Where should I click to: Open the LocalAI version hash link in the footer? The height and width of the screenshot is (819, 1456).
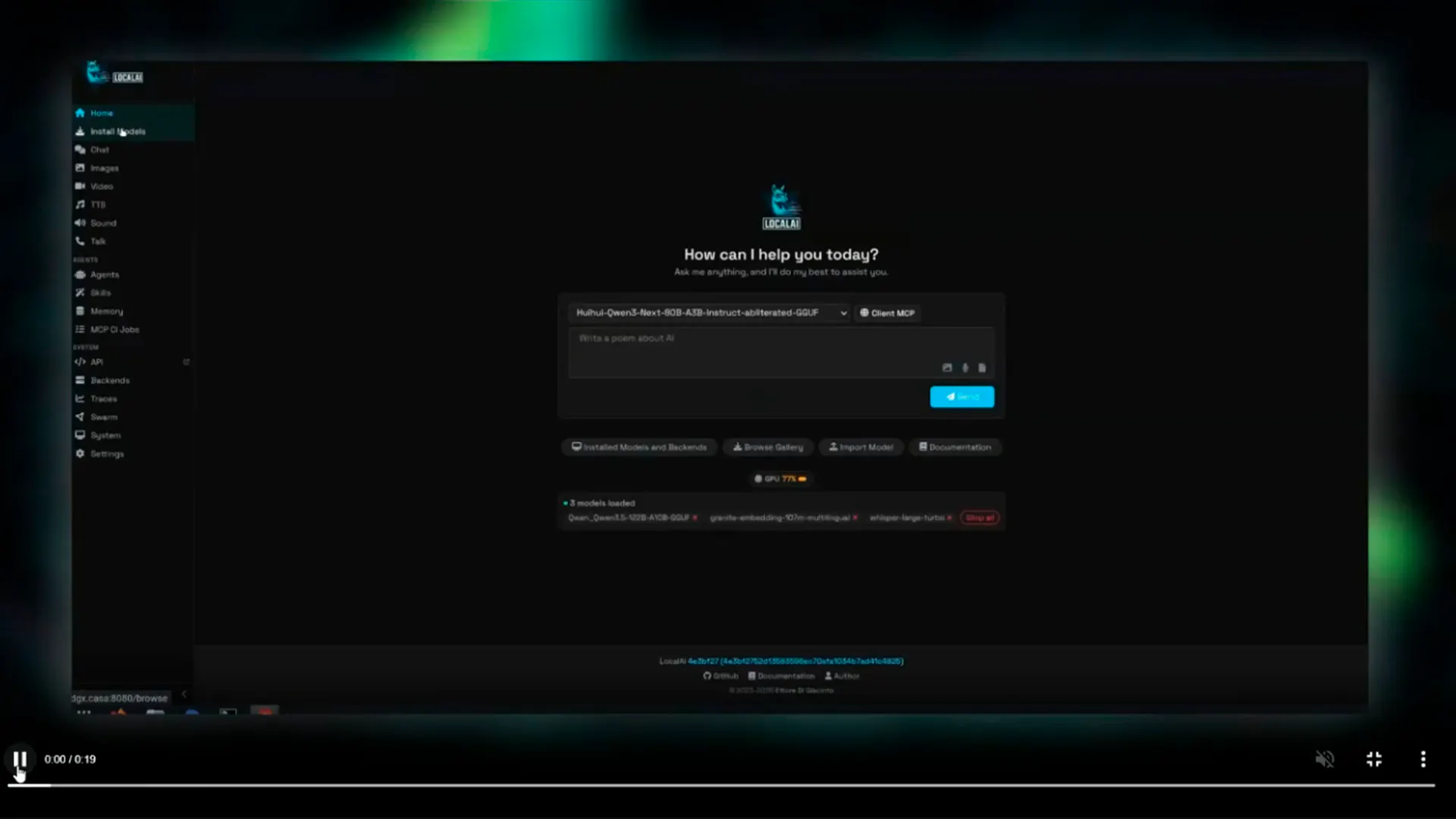click(795, 661)
